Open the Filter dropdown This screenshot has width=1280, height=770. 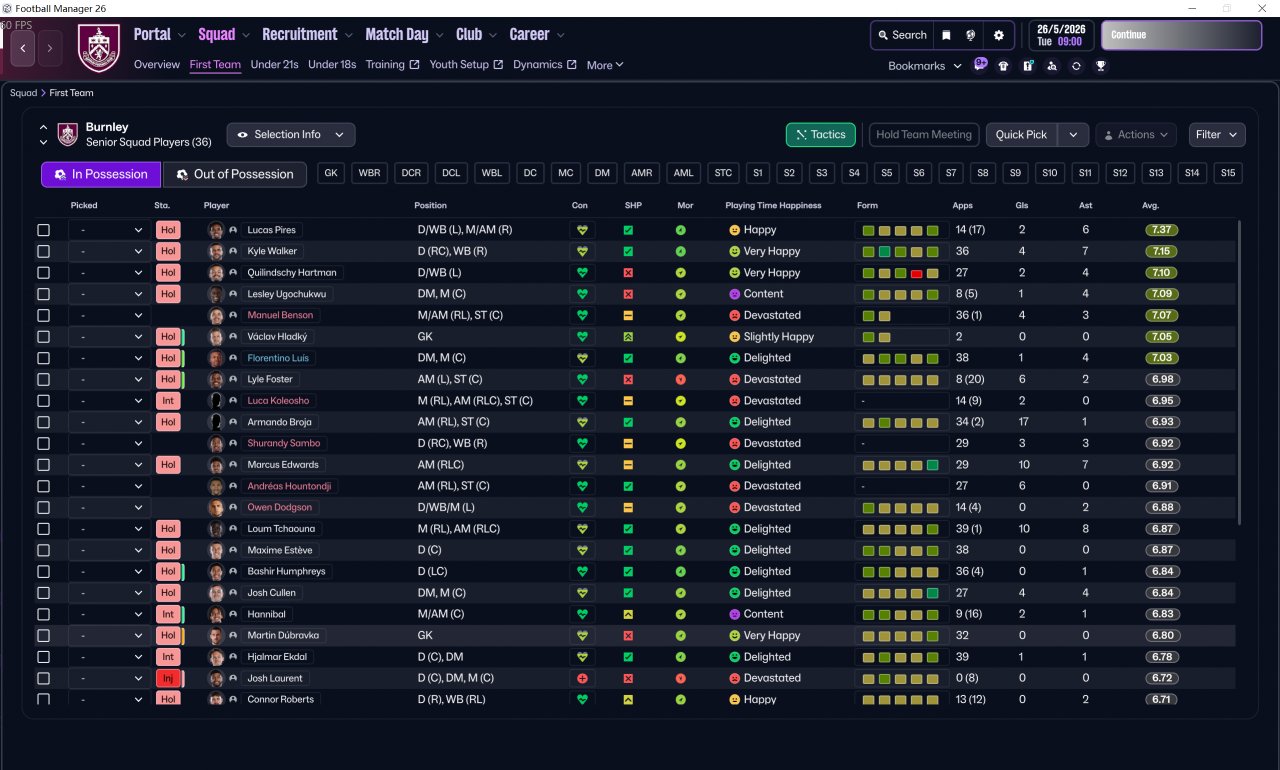tap(1216, 135)
